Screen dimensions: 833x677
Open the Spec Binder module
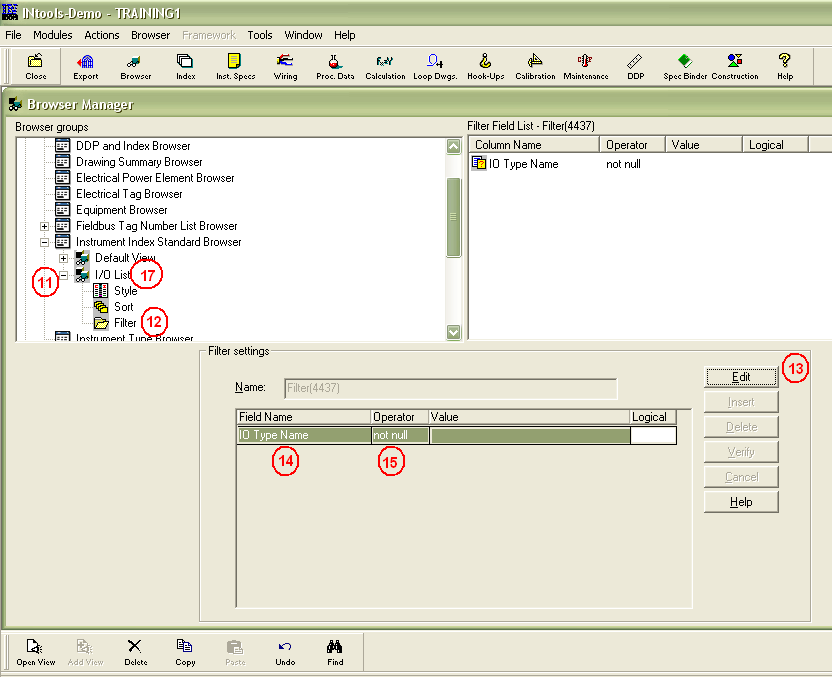click(x=685, y=65)
